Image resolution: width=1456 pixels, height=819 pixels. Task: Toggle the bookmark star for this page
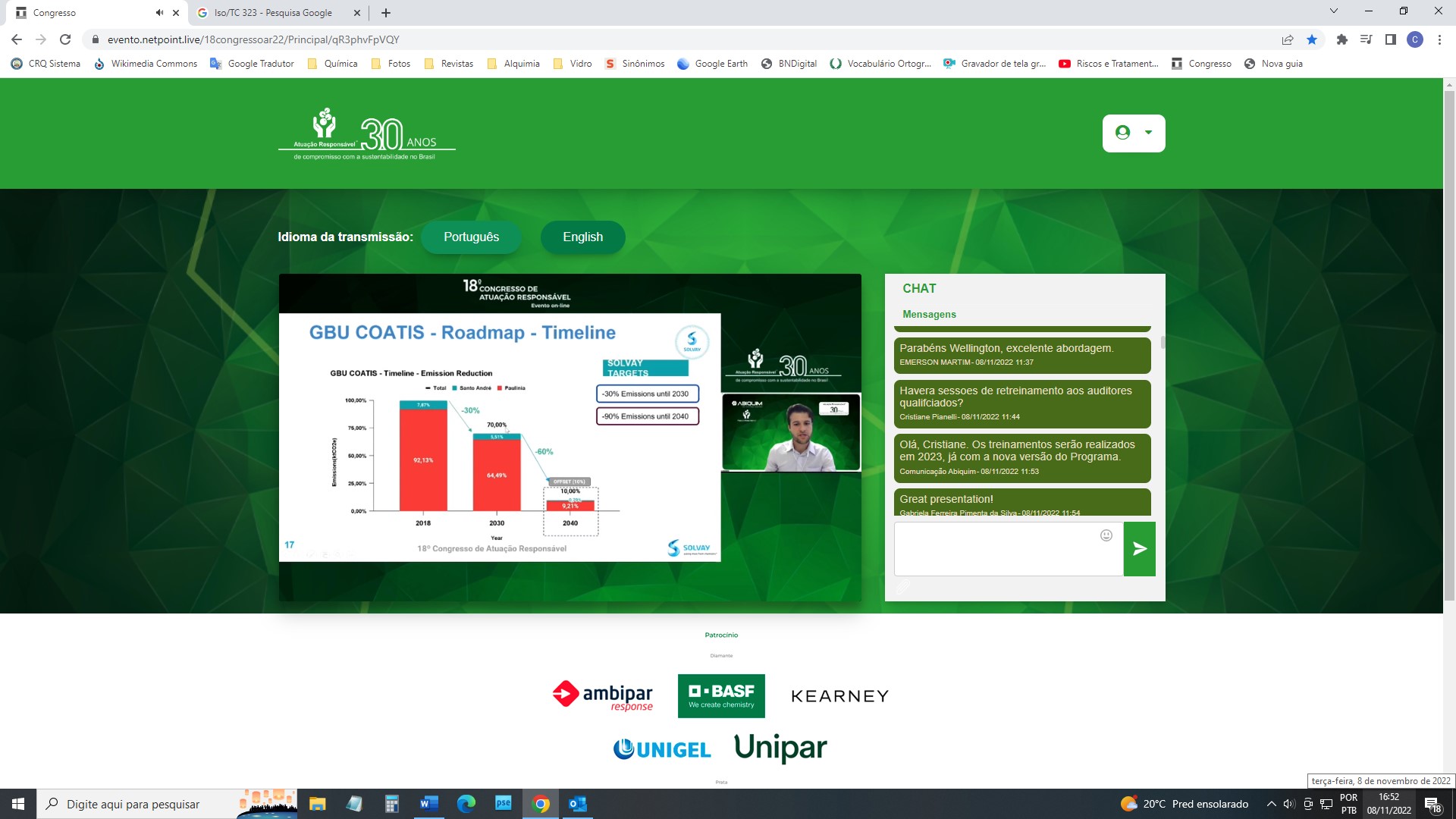1312,39
